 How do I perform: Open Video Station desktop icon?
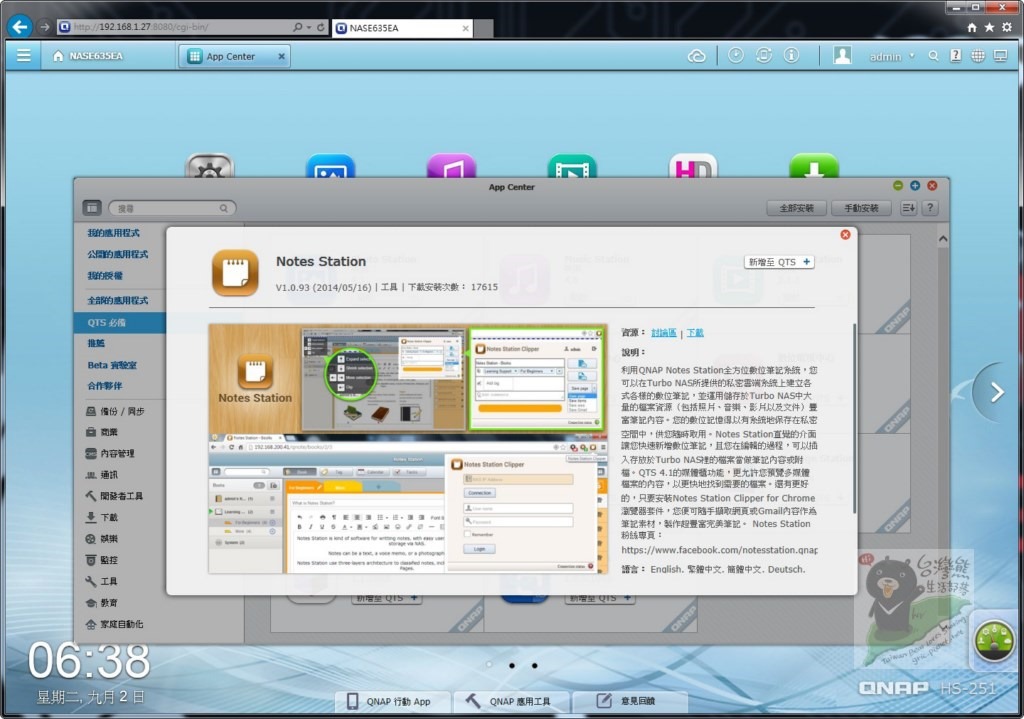click(572, 166)
